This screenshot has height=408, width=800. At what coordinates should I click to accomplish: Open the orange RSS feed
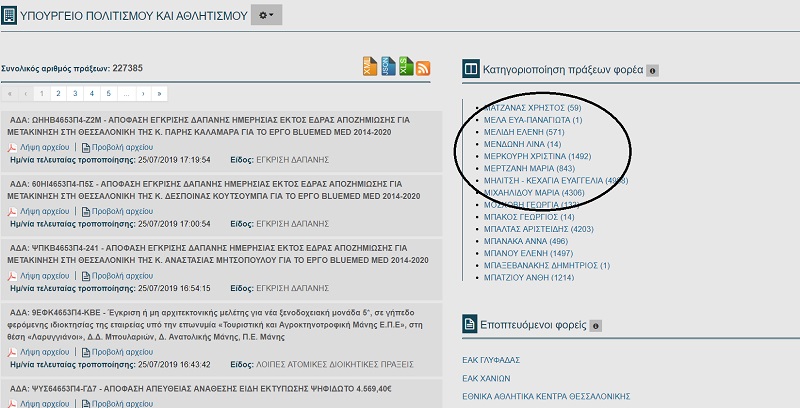pos(423,68)
